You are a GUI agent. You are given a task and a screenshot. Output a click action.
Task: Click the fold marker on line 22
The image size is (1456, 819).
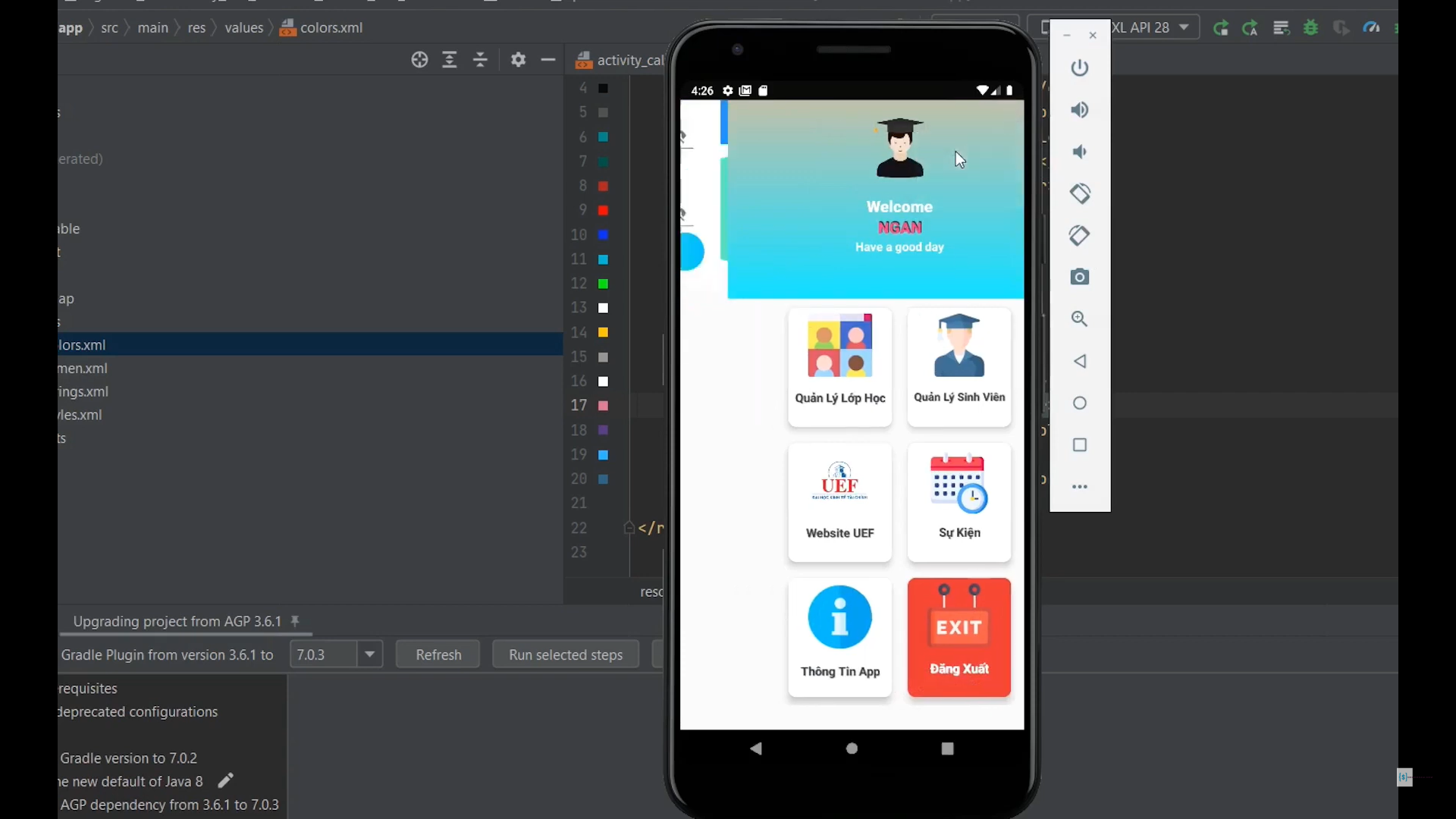click(x=629, y=527)
